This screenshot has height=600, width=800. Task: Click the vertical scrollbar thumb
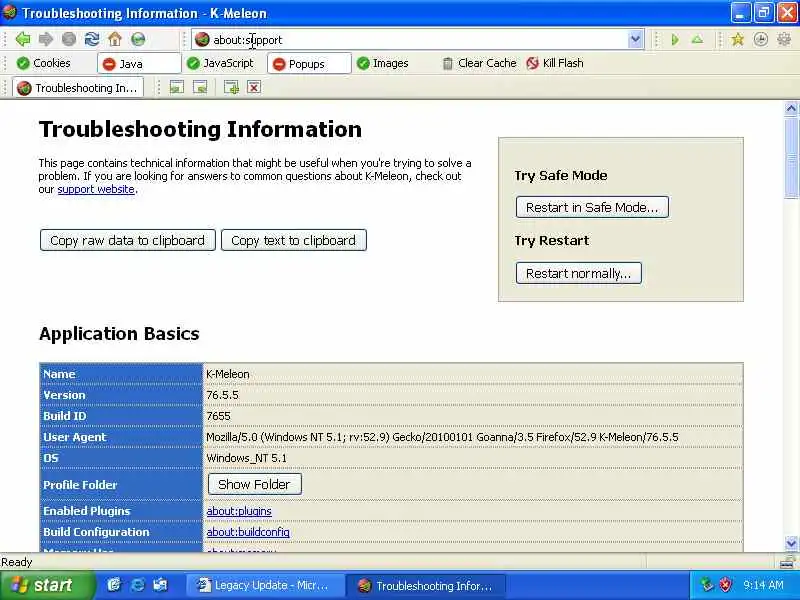click(791, 158)
